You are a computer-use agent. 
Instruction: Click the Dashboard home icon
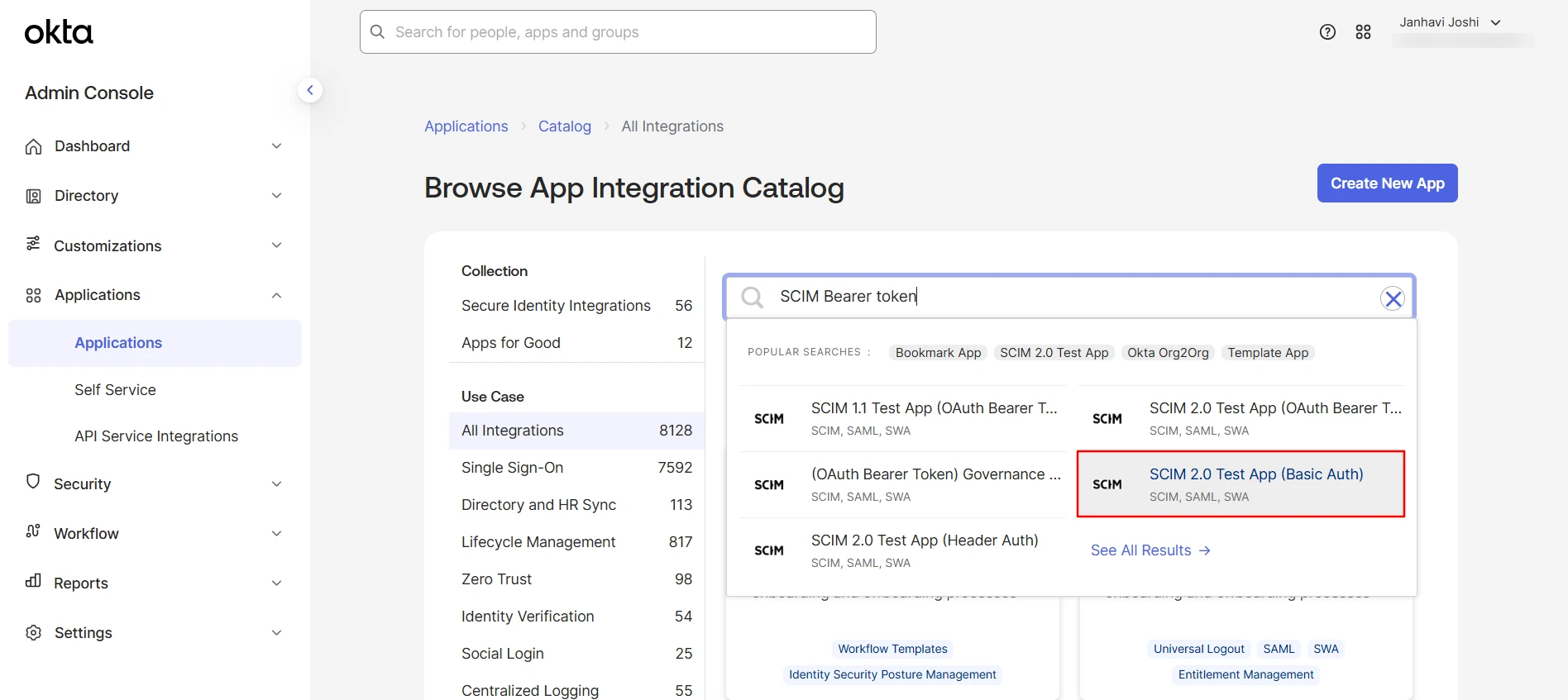[x=33, y=146]
